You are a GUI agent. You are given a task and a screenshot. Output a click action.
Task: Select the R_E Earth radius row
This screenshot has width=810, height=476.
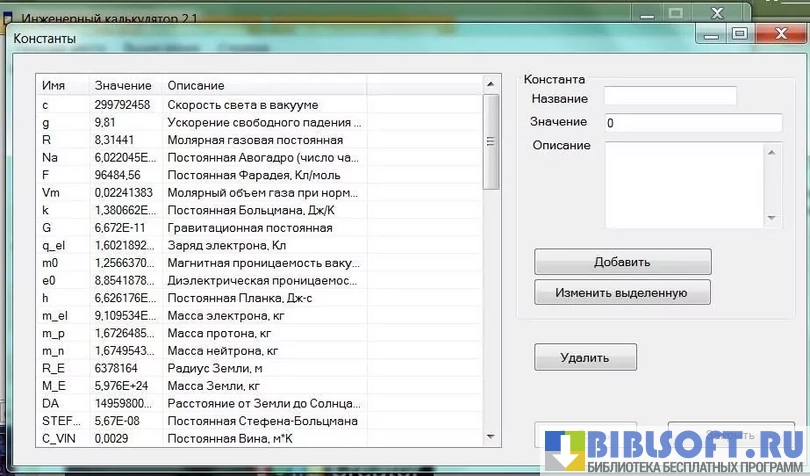200,368
